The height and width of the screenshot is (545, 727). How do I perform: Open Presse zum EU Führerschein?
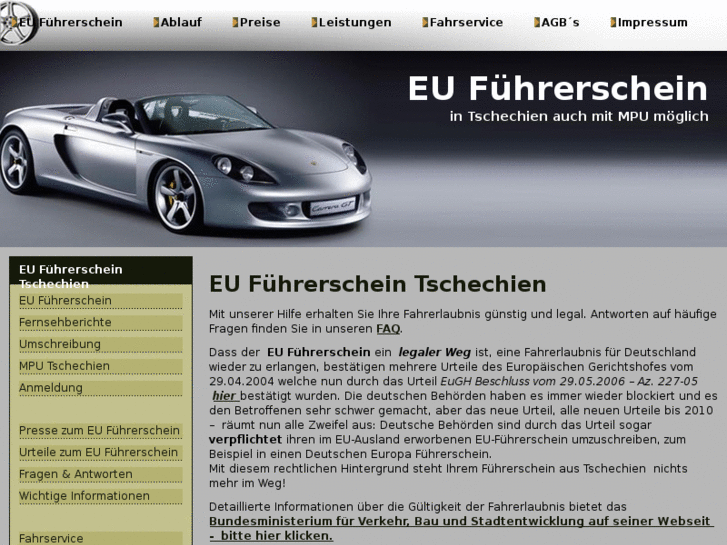tap(101, 430)
